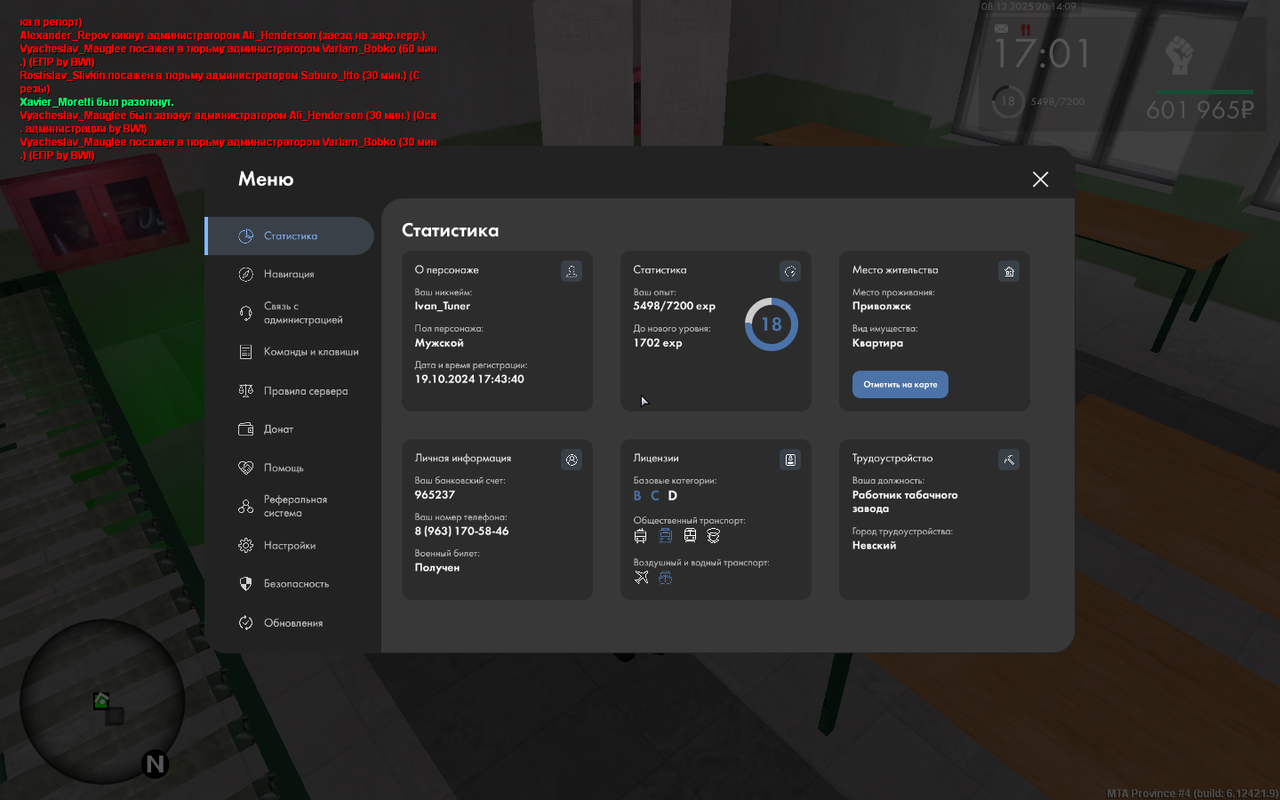This screenshot has width=1280, height=800.
Task: Click the 601 965₽ money balance
Action: pyautogui.click(x=1200, y=110)
